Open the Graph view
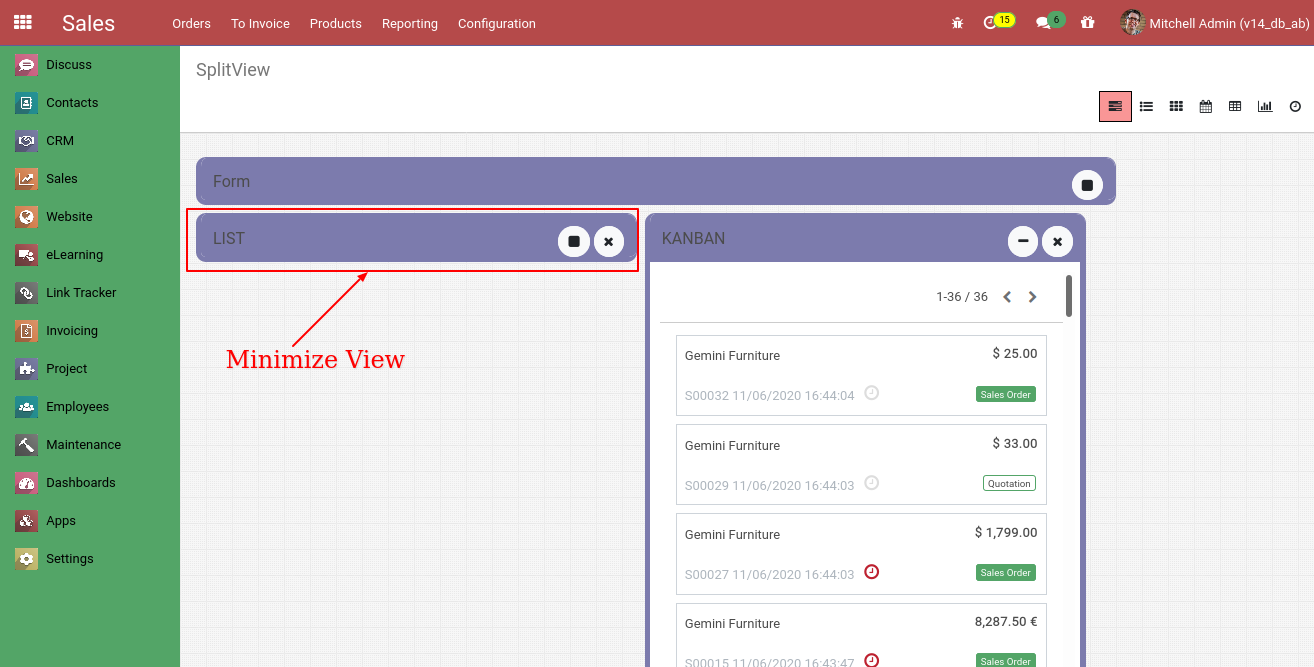Image resolution: width=1314 pixels, height=667 pixels. point(1265,106)
